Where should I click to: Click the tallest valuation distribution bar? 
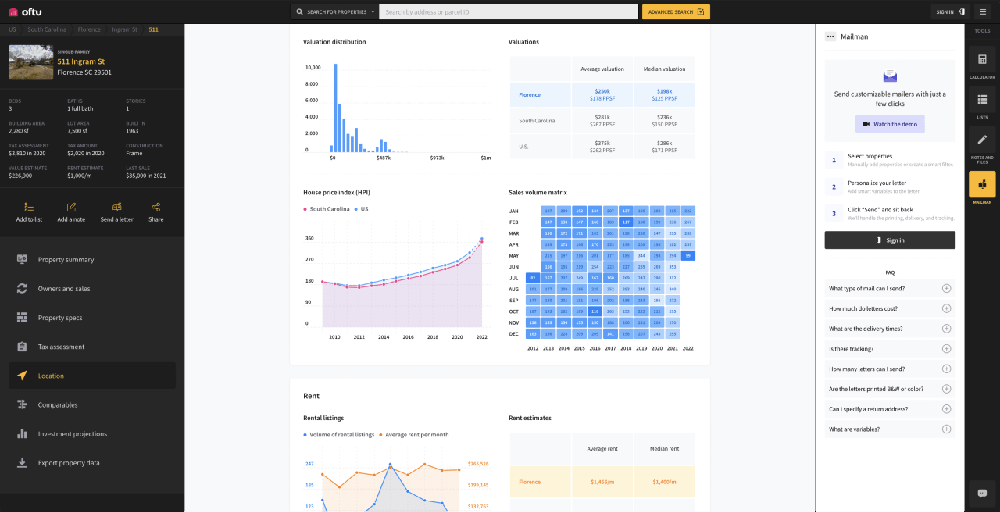click(335, 108)
